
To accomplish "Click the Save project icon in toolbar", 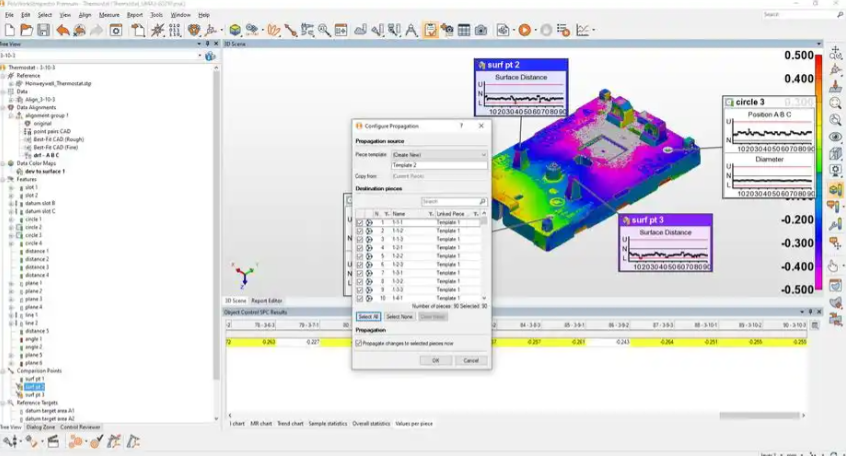I will [x=41, y=30].
